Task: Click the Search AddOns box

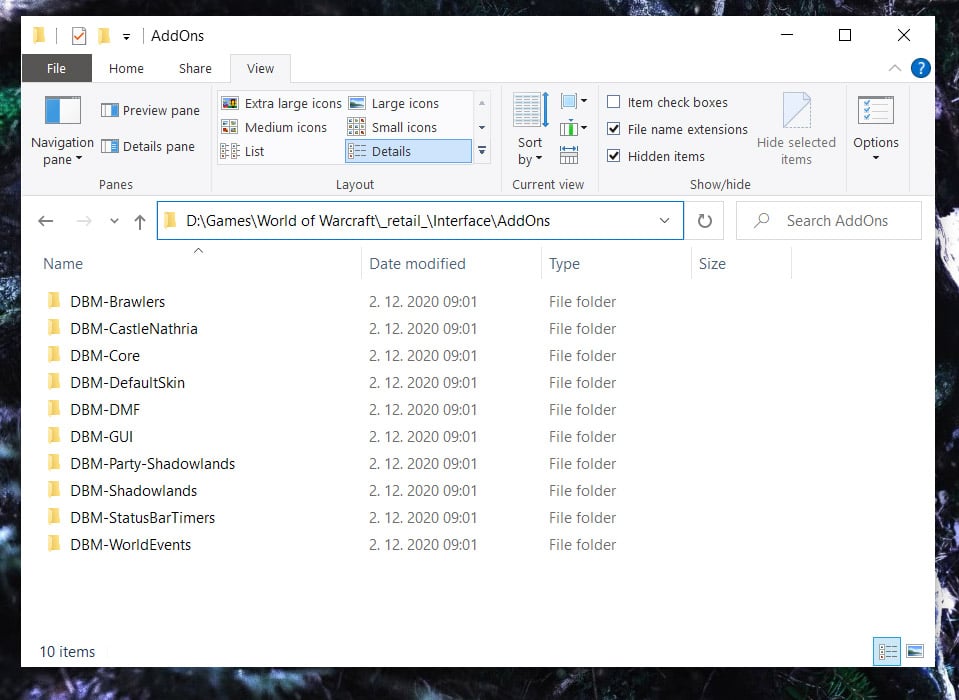Action: [x=829, y=221]
